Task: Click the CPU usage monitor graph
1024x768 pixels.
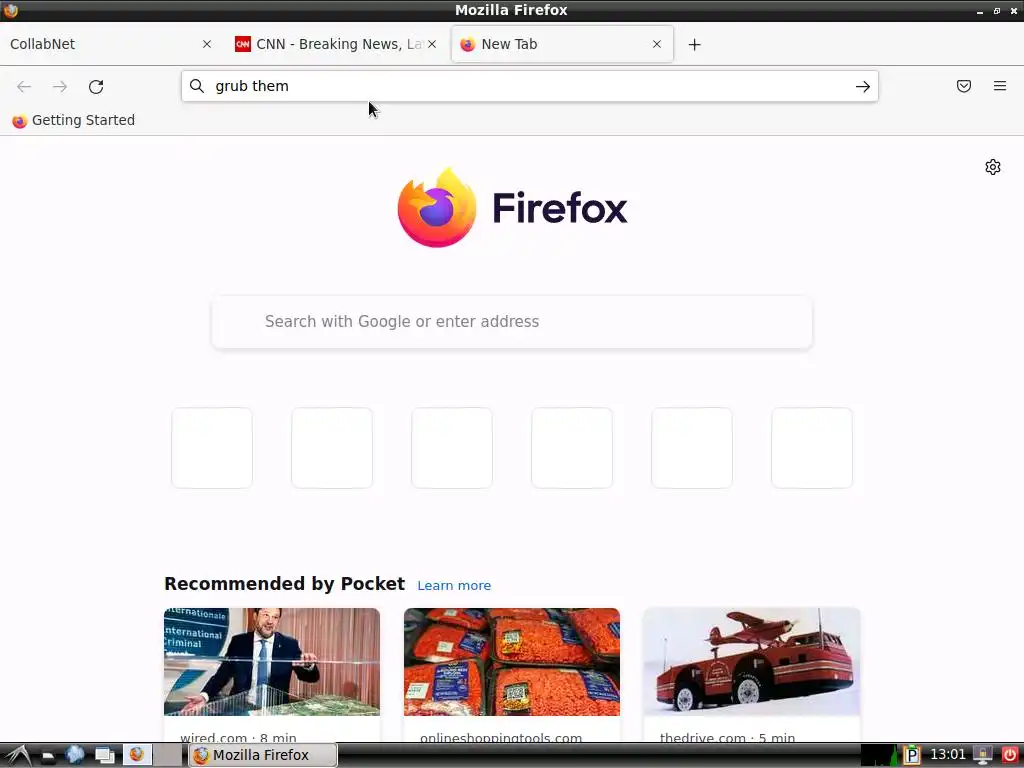Action: pos(880,755)
